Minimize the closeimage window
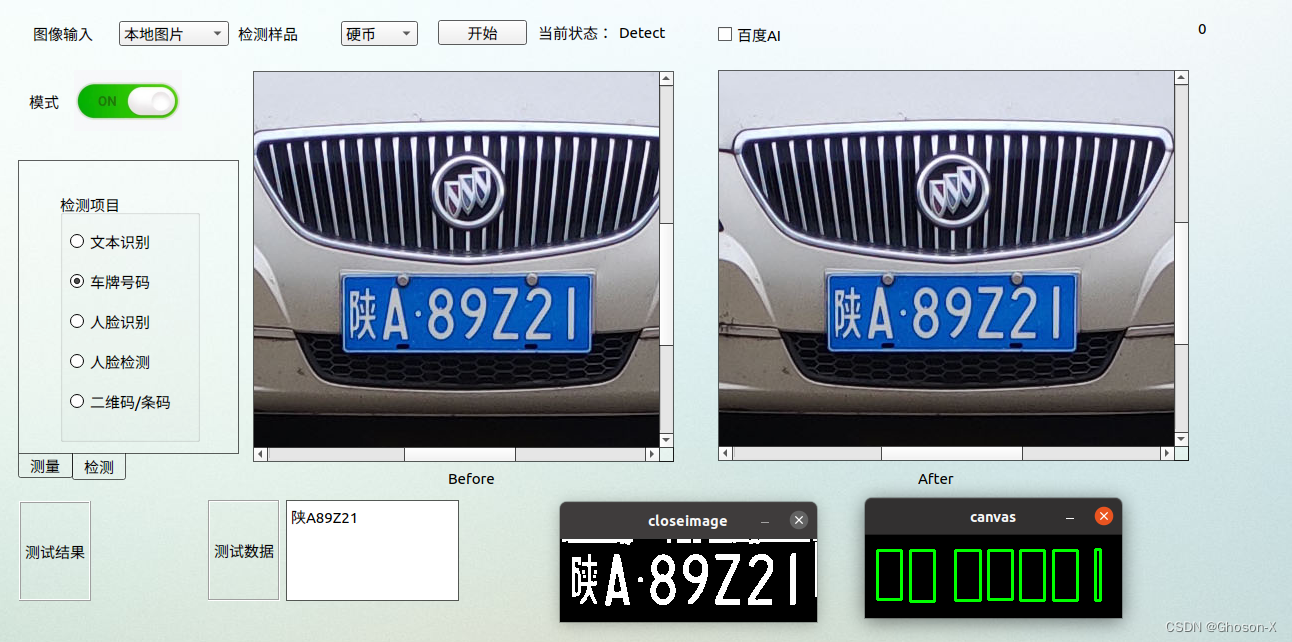Screen dimensions: 1292x642 [x=765, y=521]
